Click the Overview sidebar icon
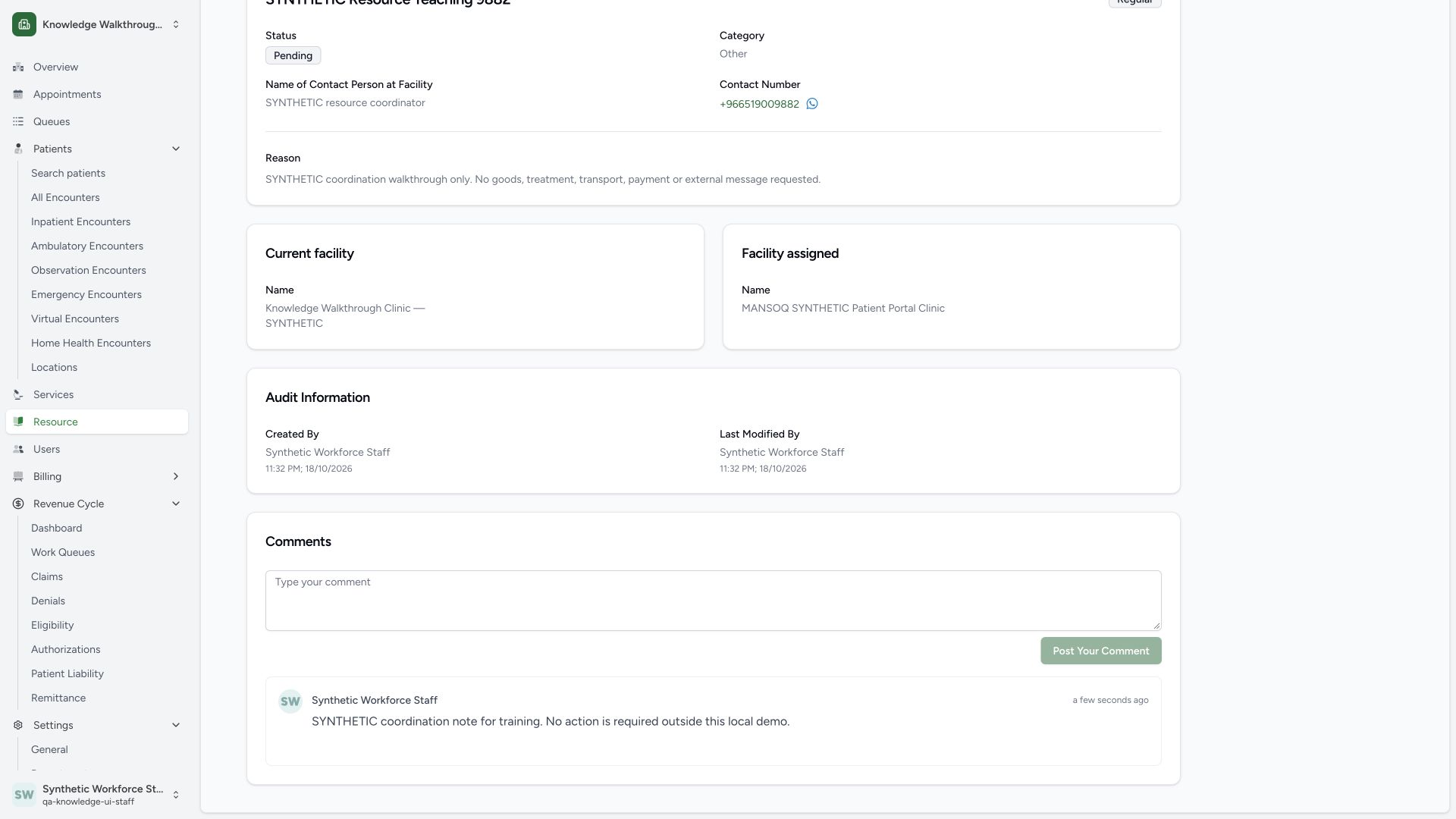 point(18,67)
